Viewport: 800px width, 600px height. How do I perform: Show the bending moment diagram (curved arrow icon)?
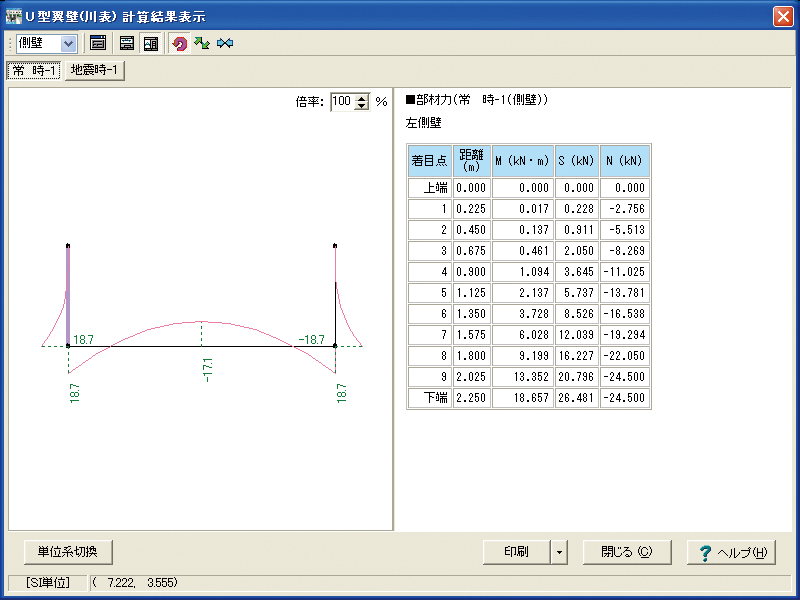click(x=179, y=43)
